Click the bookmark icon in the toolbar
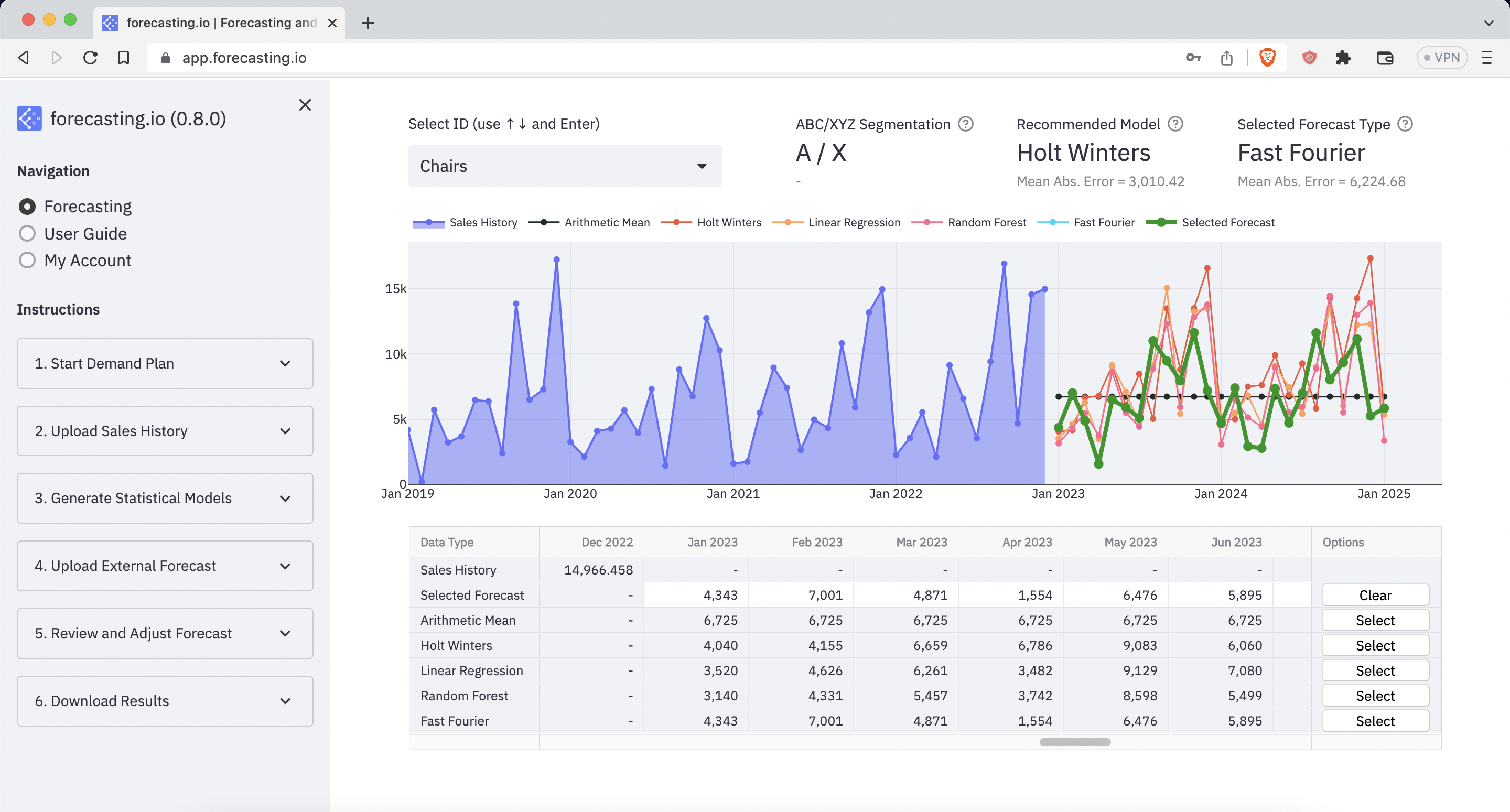Viewport: 1510px width, 812px height. pyautogui.click(x=123, y=58)
